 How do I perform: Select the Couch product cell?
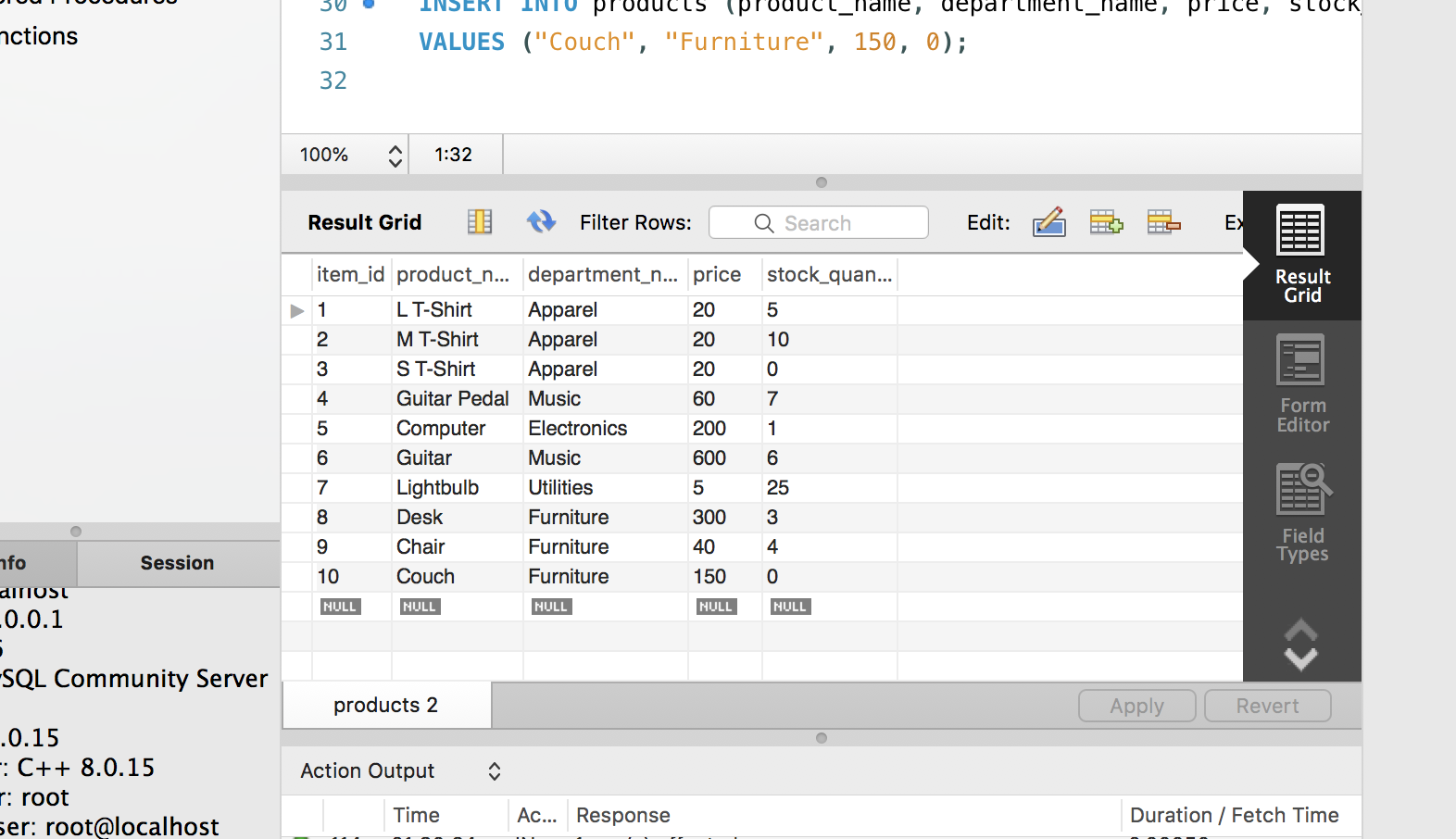coord(457,577)
